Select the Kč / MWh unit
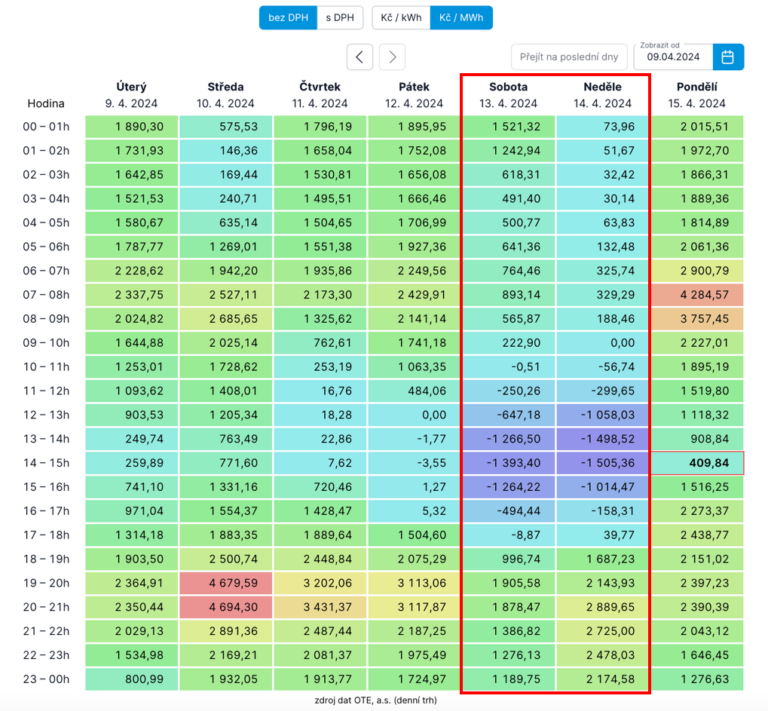 click(461, 18)
